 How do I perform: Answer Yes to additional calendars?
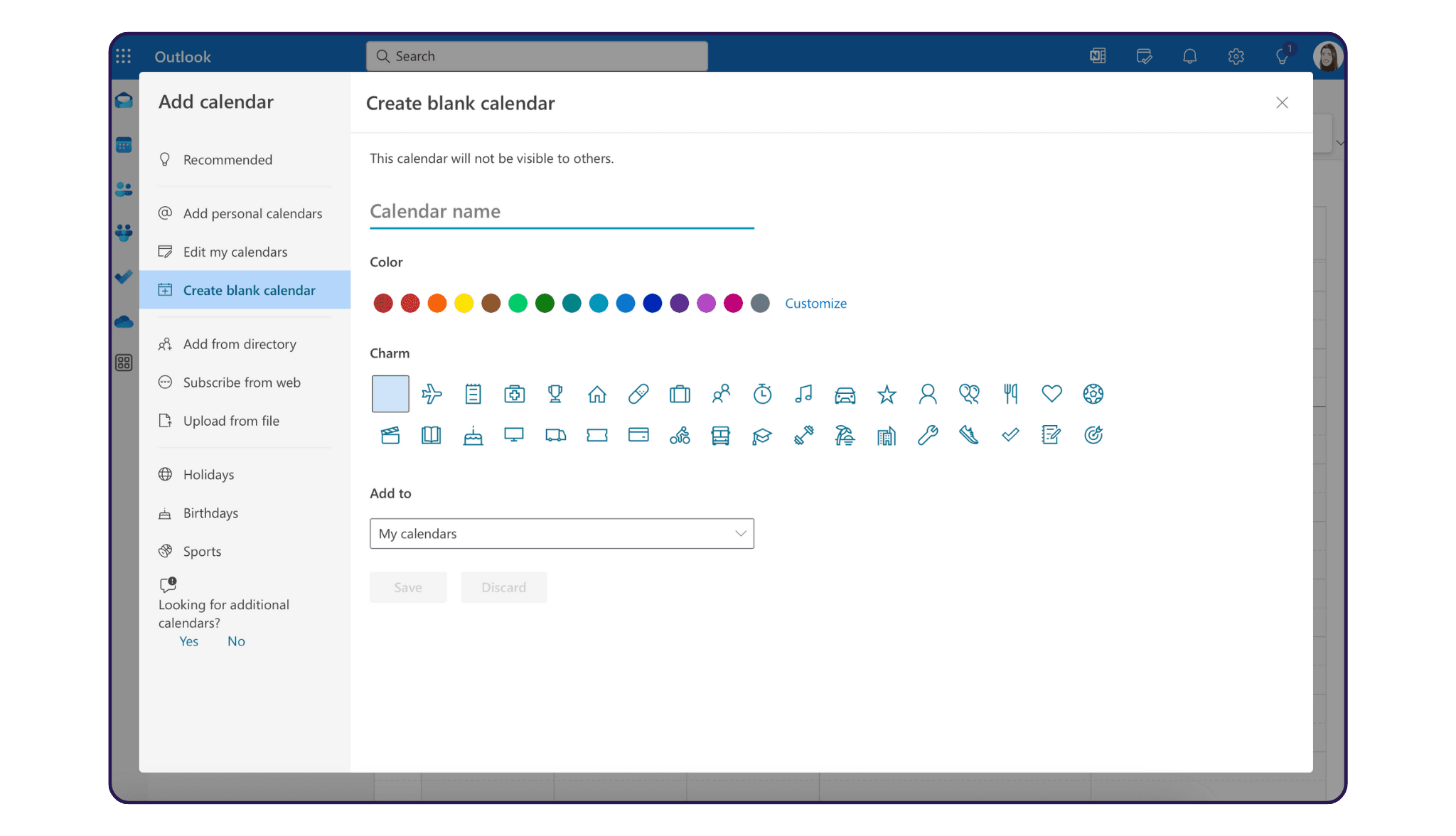[188, 641]
